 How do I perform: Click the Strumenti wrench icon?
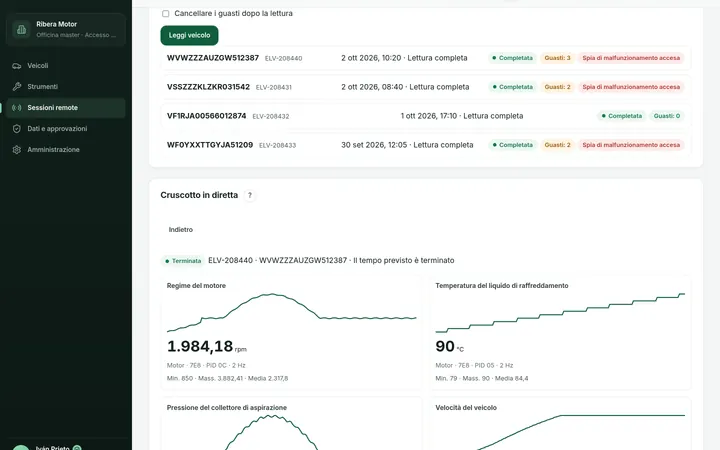17,86
